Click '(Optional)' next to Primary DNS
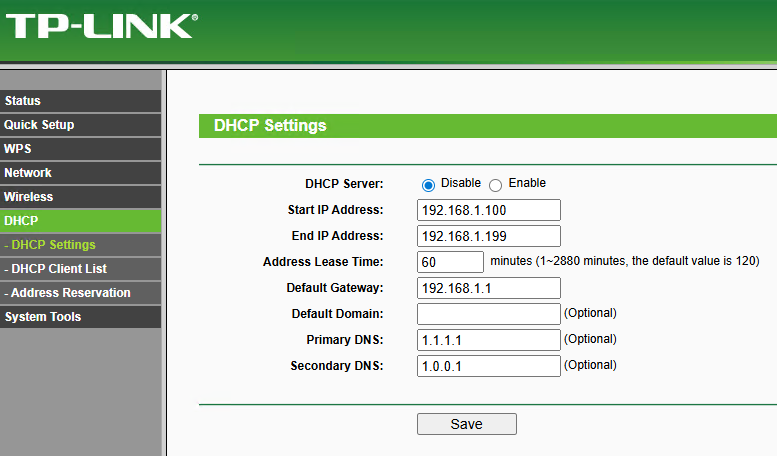This screenshot has height=456, width=777. point(590,339)
